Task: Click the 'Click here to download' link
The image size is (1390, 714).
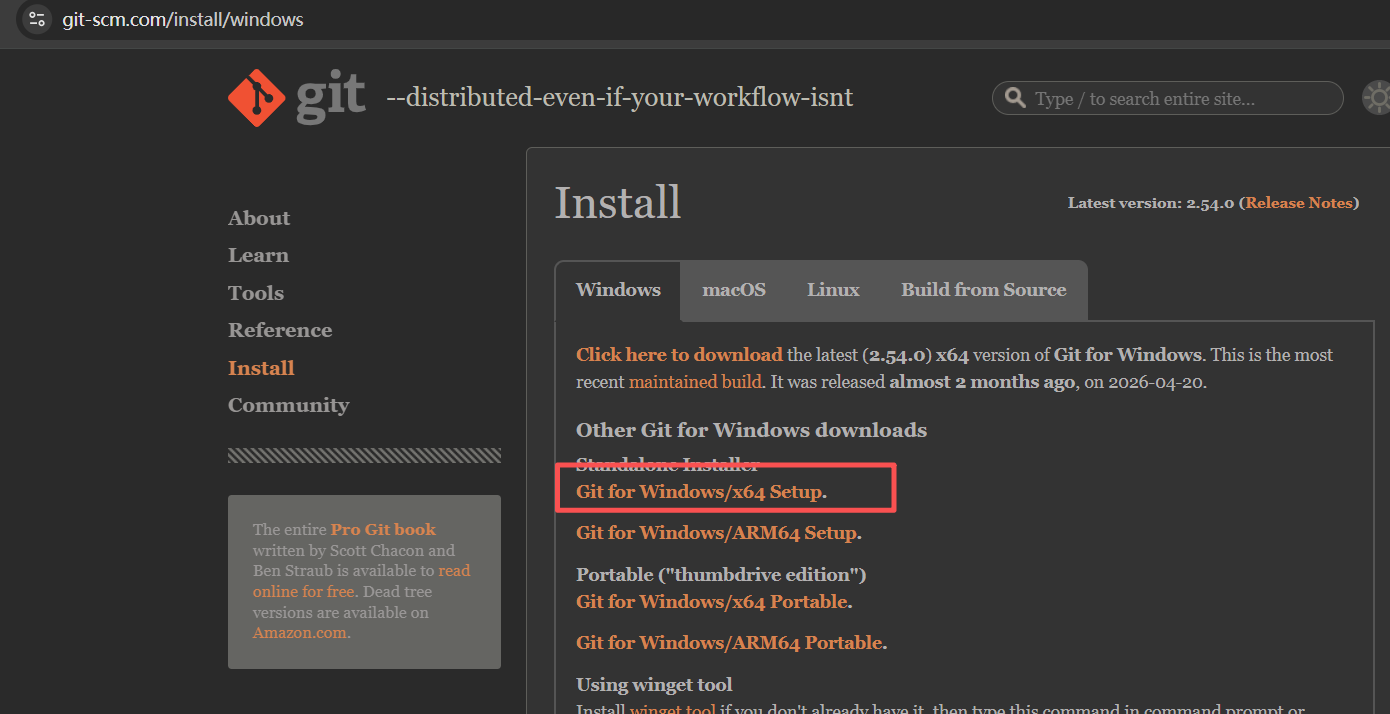Action: [679, 355]
